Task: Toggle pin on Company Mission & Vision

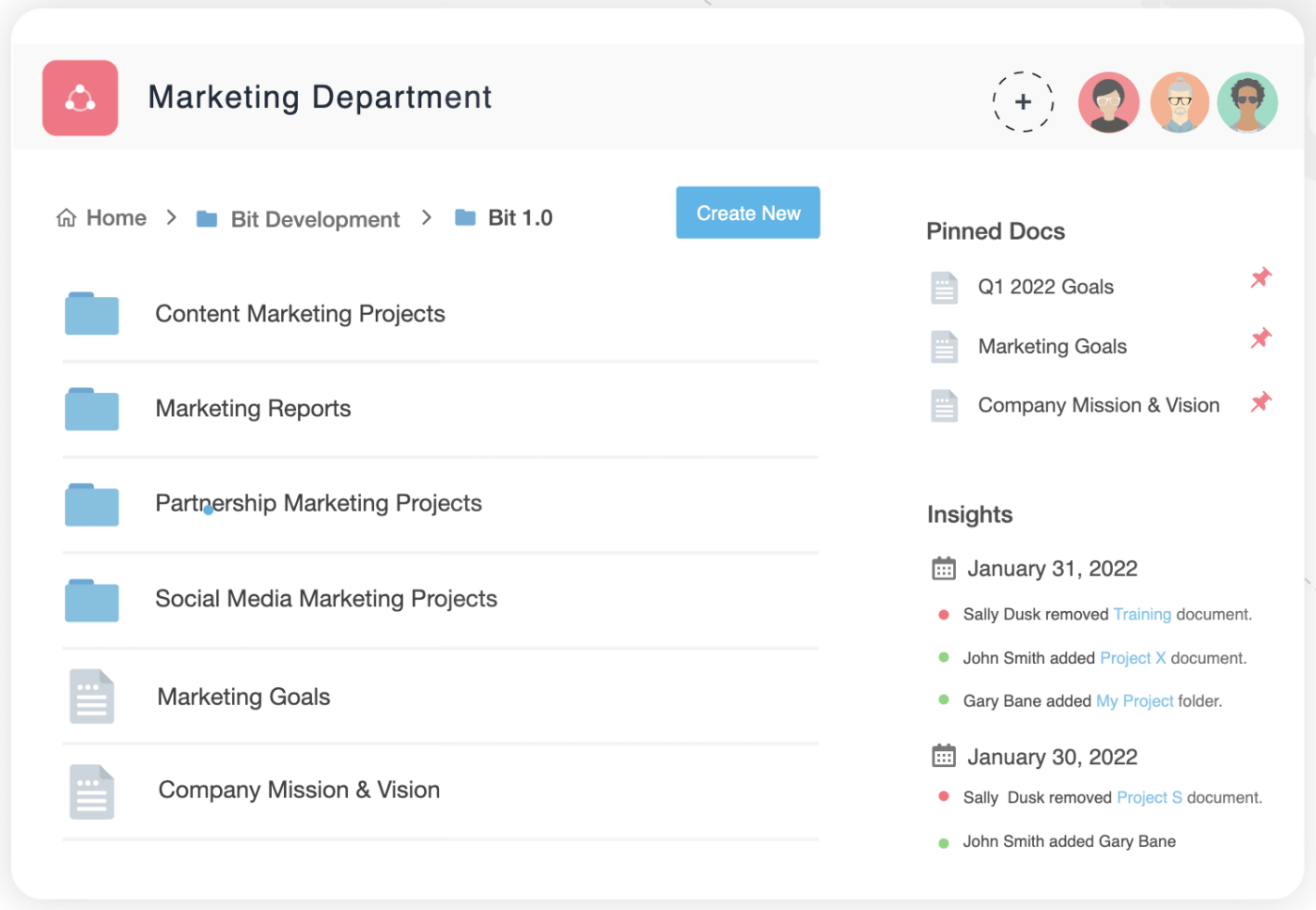Action: point(1261,402)
